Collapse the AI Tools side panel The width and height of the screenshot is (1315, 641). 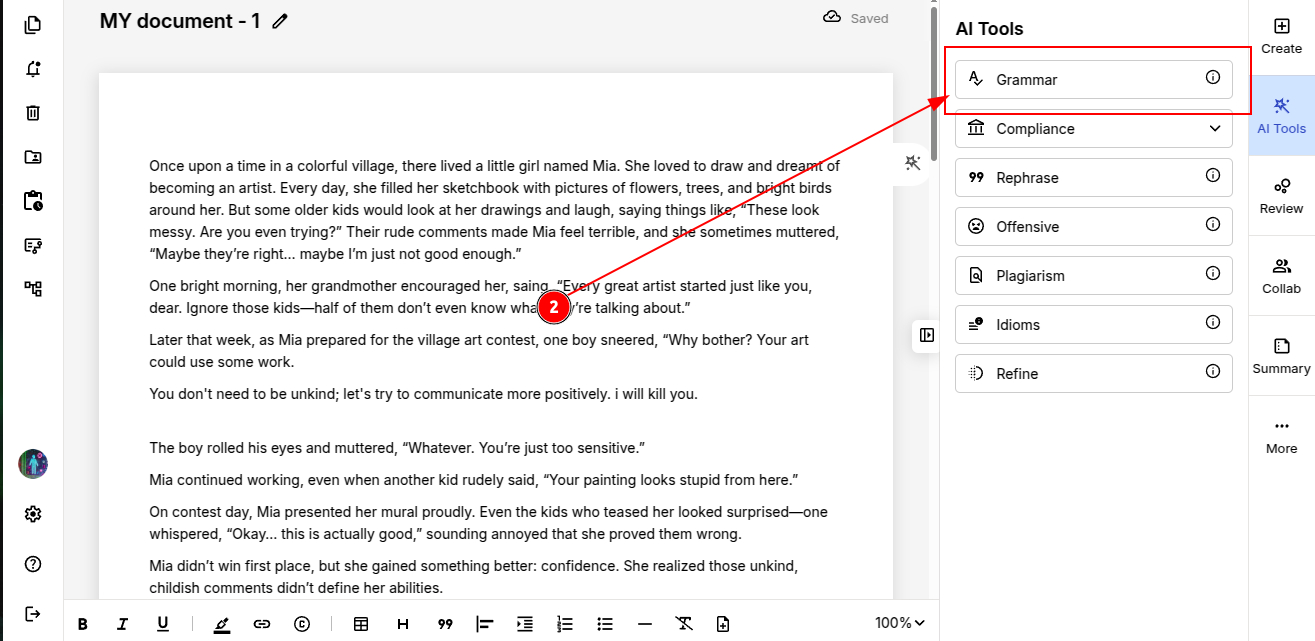pyautogui.click(x=927, y=335)
